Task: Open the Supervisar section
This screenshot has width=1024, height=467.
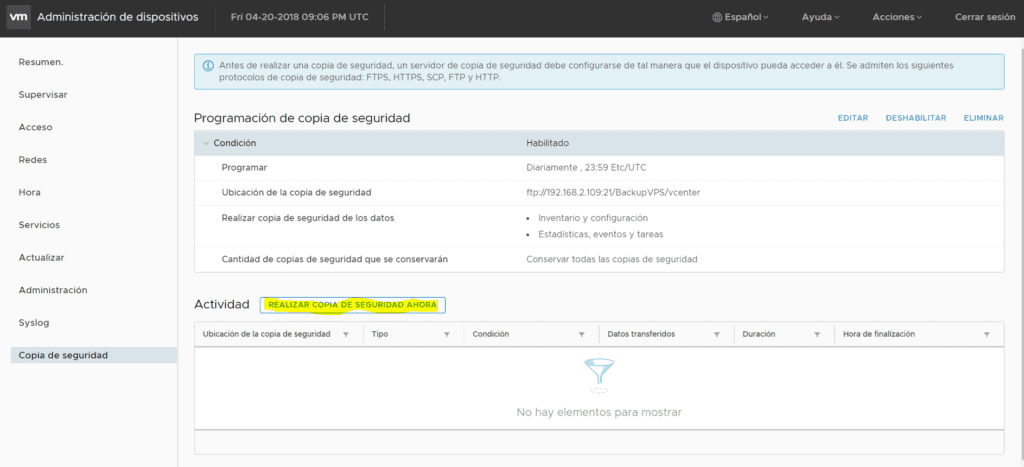Action: (43, 95)
